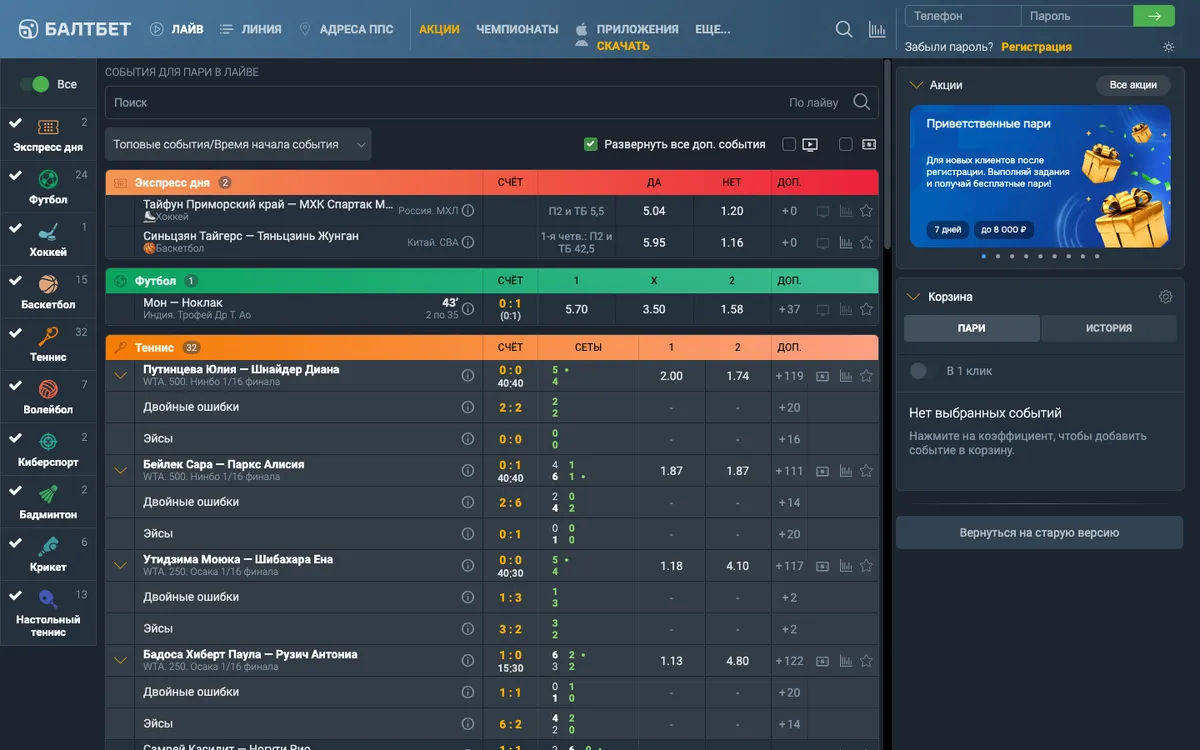The image size is (1200, 750).
Task: Check the video broadcast filter checkbox
Action: coord(789,144)
